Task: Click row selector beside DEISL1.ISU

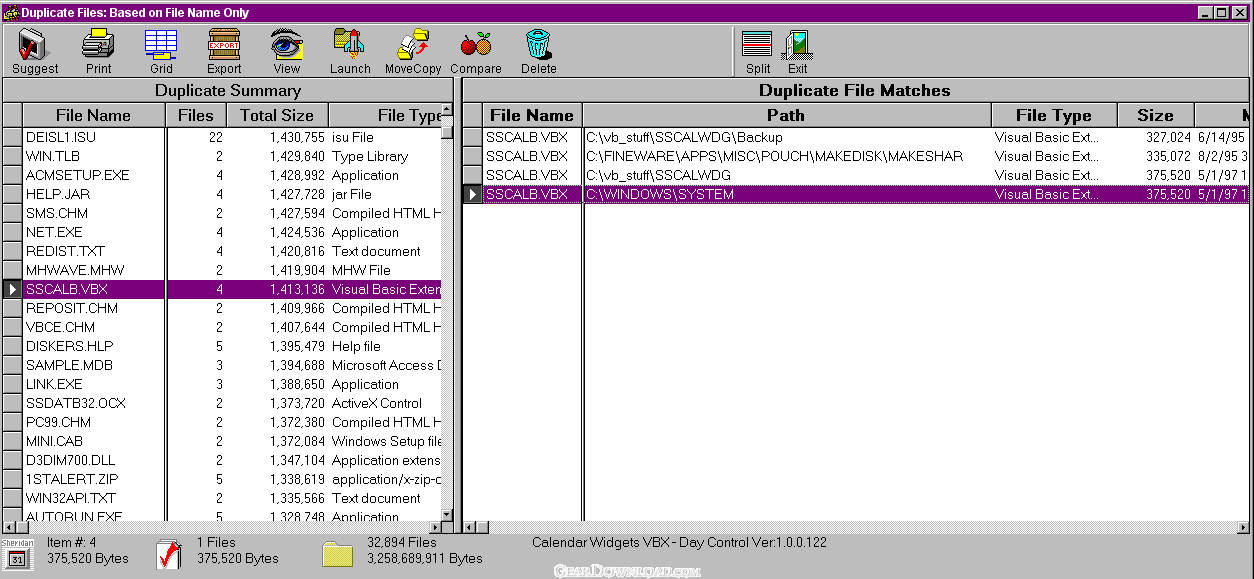Action: tap(12, 137)
